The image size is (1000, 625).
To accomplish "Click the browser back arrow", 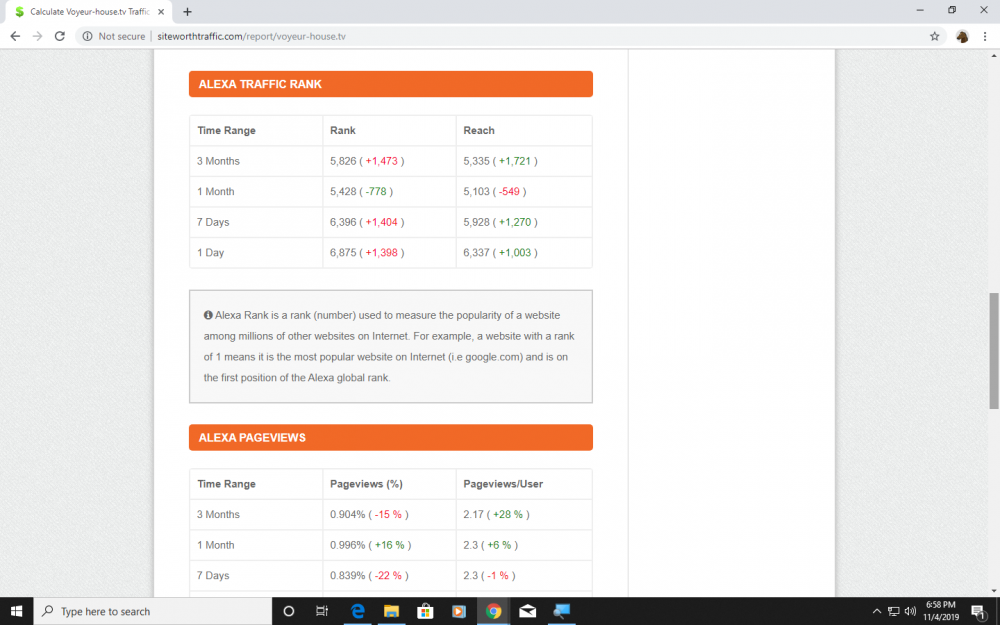I will (15, 36).
